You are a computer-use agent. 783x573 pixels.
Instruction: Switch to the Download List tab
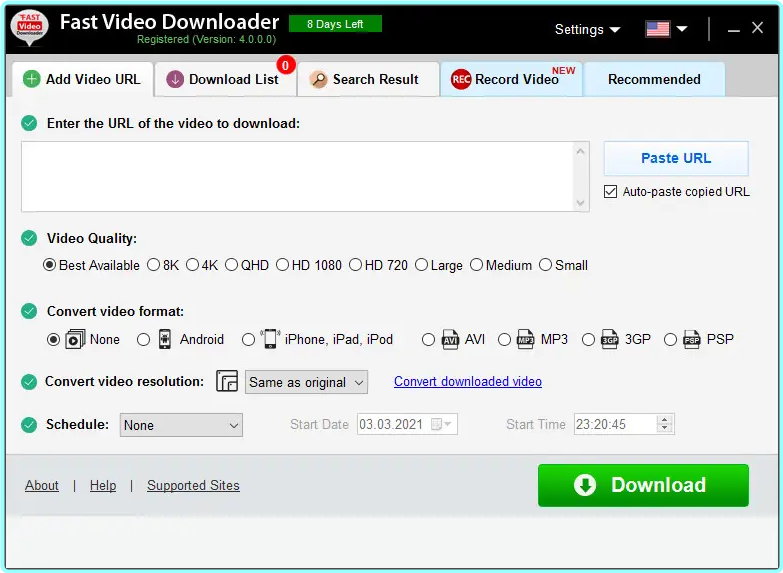tap(225, 79)
